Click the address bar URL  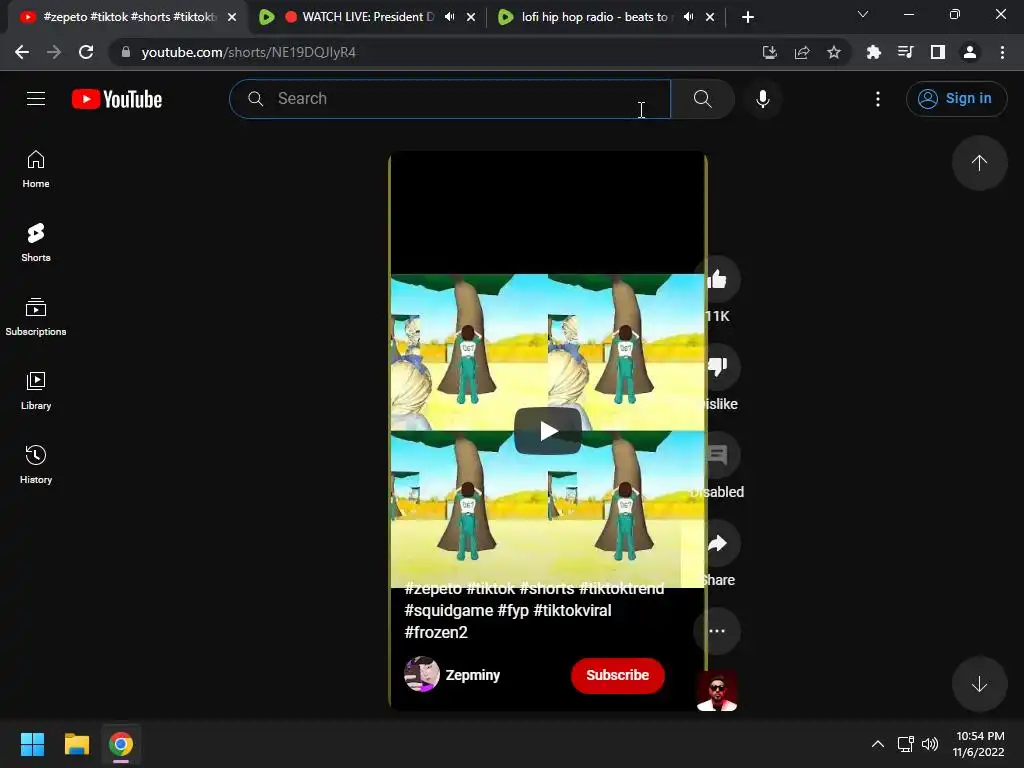click(248, 52)
